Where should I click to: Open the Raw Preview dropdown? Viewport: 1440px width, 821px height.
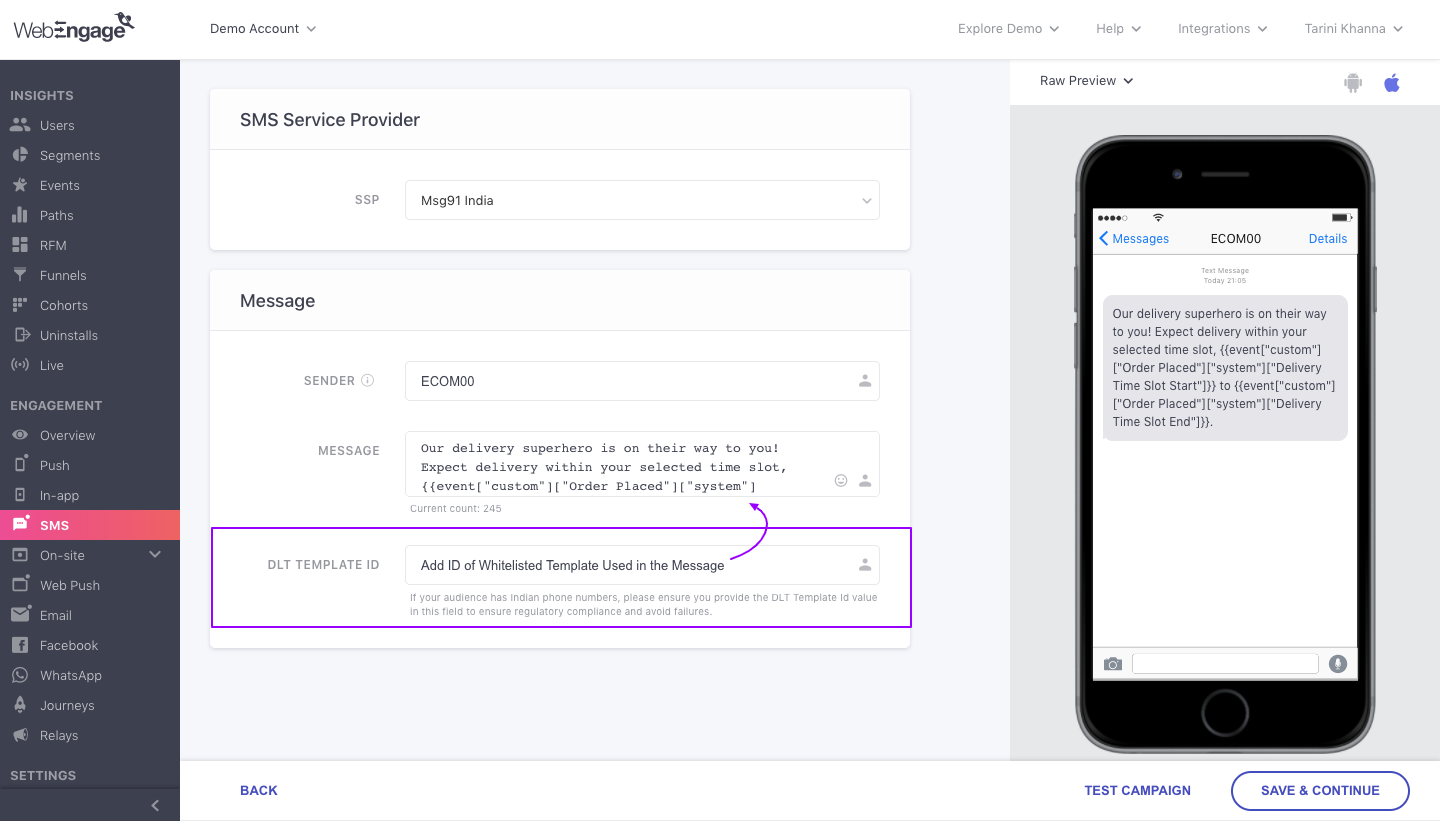(1087, 81)
